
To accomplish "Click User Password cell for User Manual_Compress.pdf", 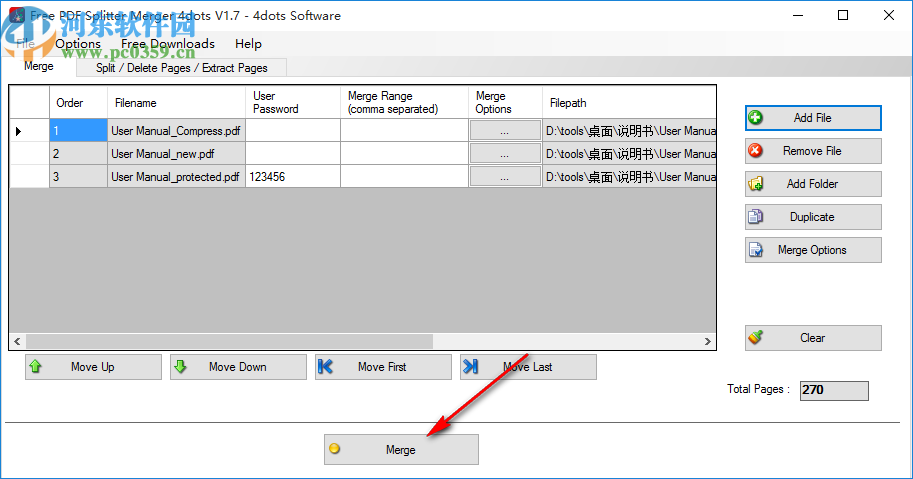I will [x=293, y=130].
